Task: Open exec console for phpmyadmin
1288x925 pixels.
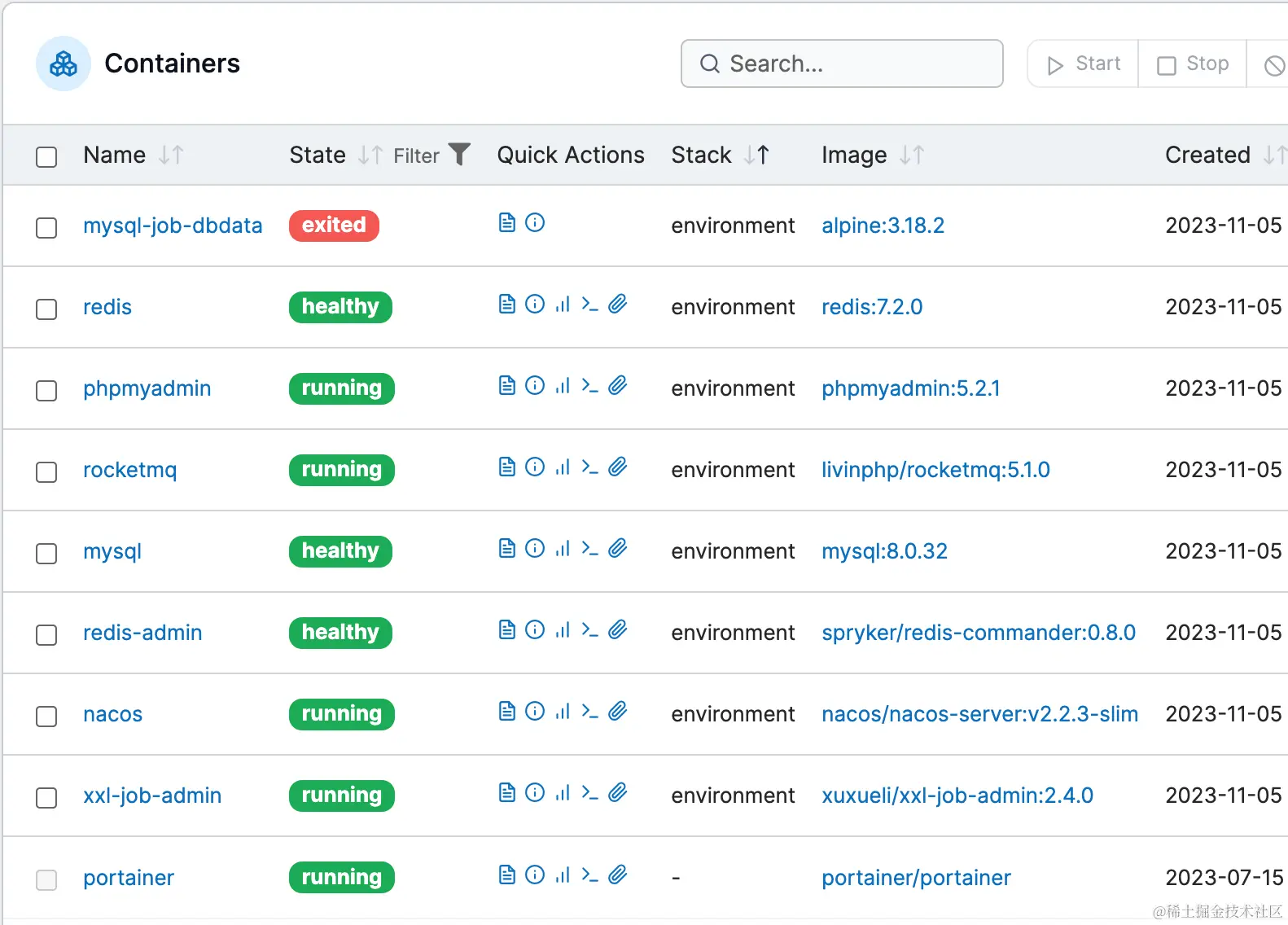Action: (590, 385)
